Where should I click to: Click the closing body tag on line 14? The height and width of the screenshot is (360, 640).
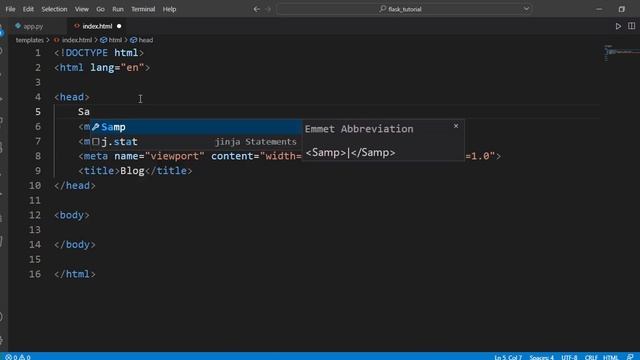[x=75, y=244]
